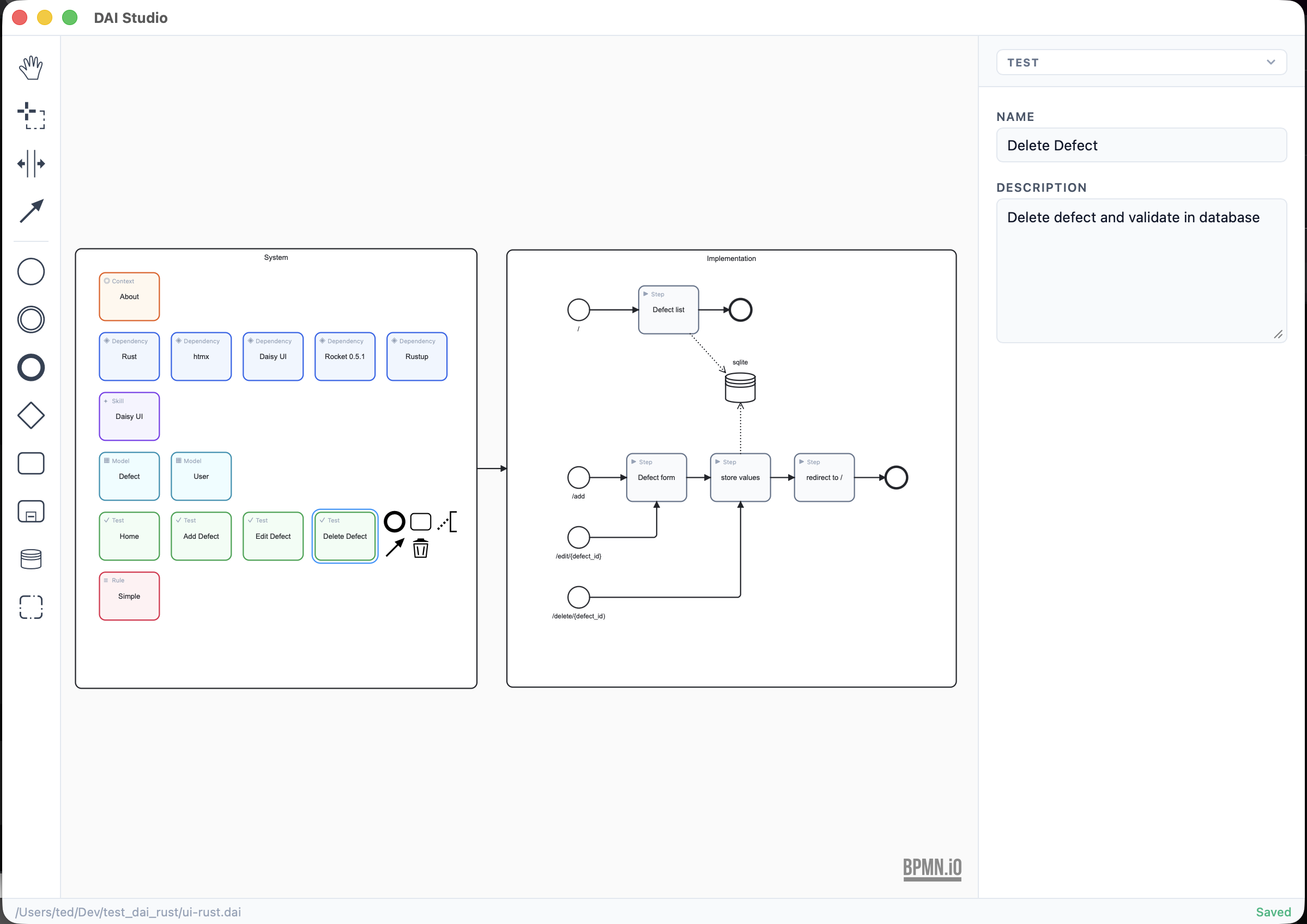Screen dimensions: 1307x924
Task: Select the gateway diamond tool
Action: click(31, 415)
